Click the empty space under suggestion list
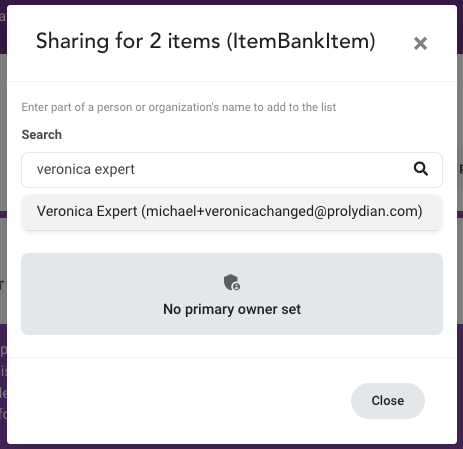Image resolution: width=463 pixels, height=449 pixels. click(232, 241)
